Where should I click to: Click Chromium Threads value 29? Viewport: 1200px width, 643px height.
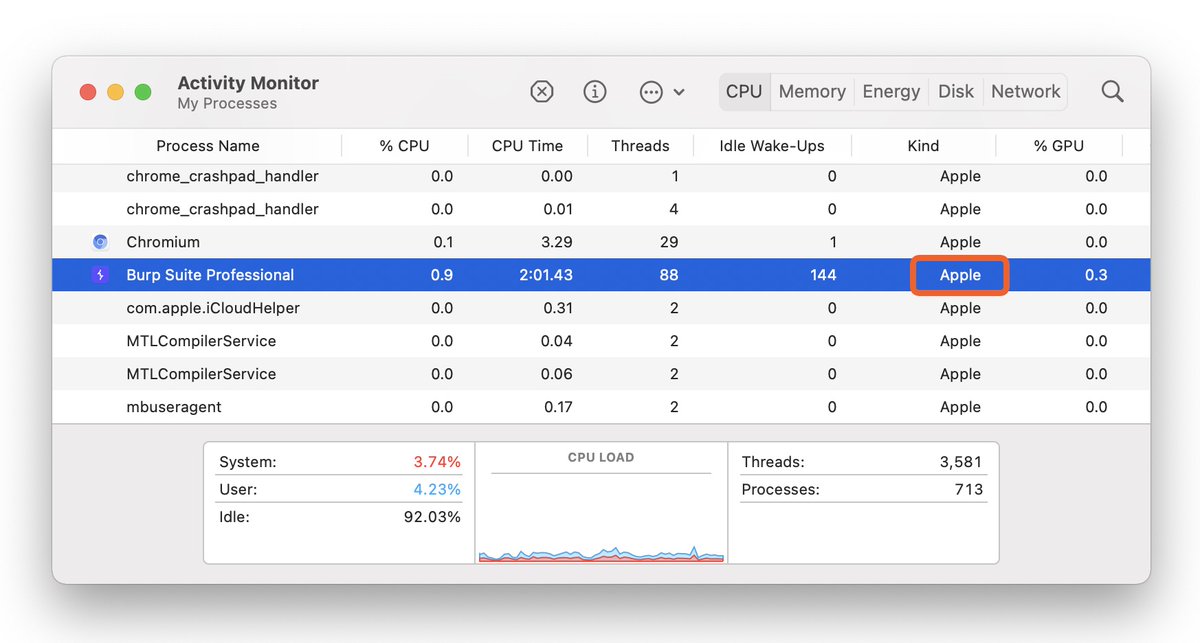click(x=669, y=242)
